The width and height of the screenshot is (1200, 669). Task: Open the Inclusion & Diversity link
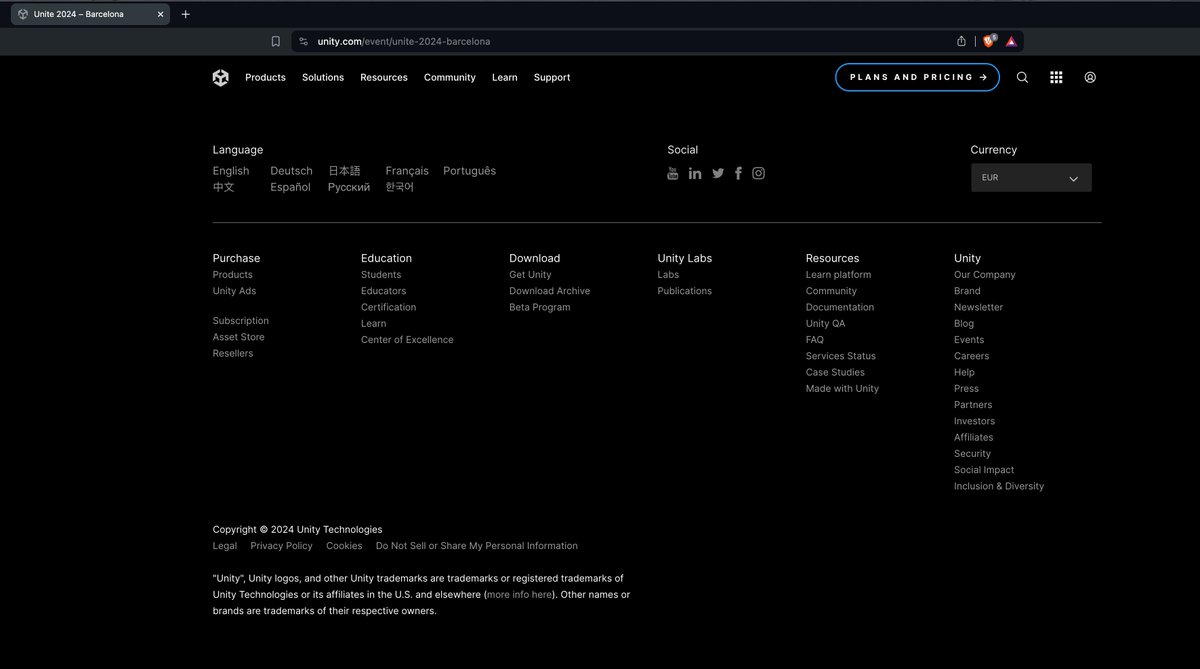999,486
